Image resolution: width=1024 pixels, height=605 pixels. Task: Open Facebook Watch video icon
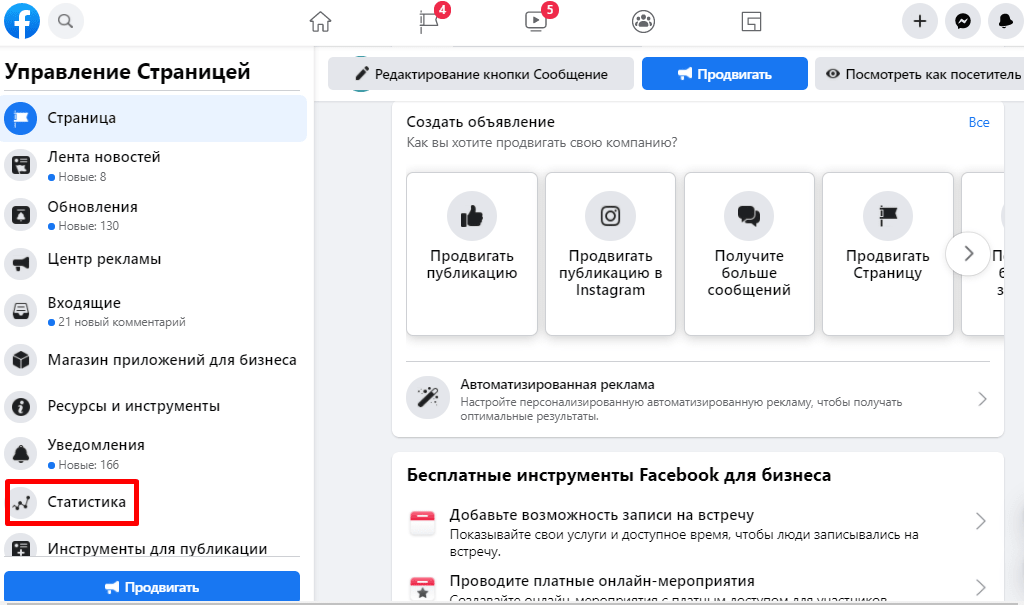point(535,21)
